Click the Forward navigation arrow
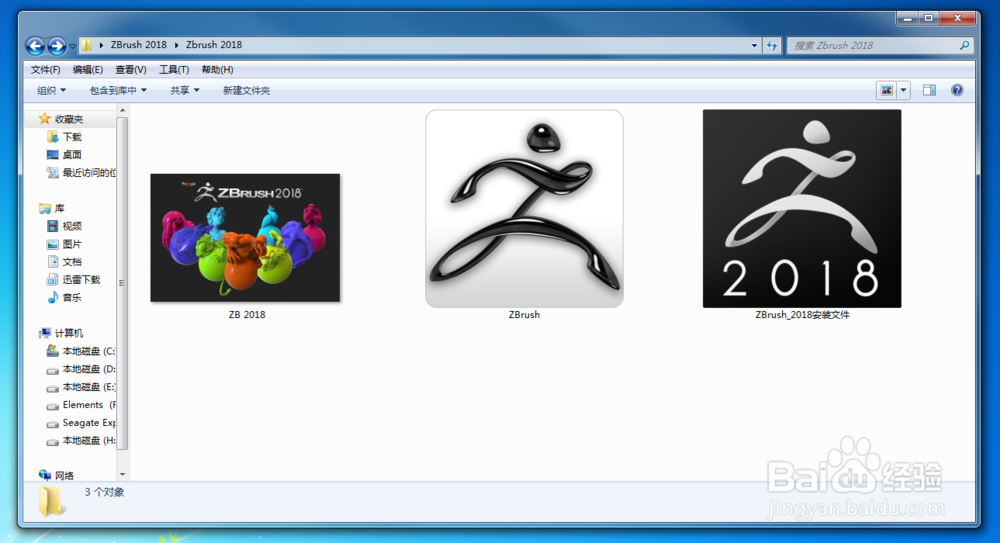The width and height of the screenshot is (1000, 543). (x=57, y=45)
